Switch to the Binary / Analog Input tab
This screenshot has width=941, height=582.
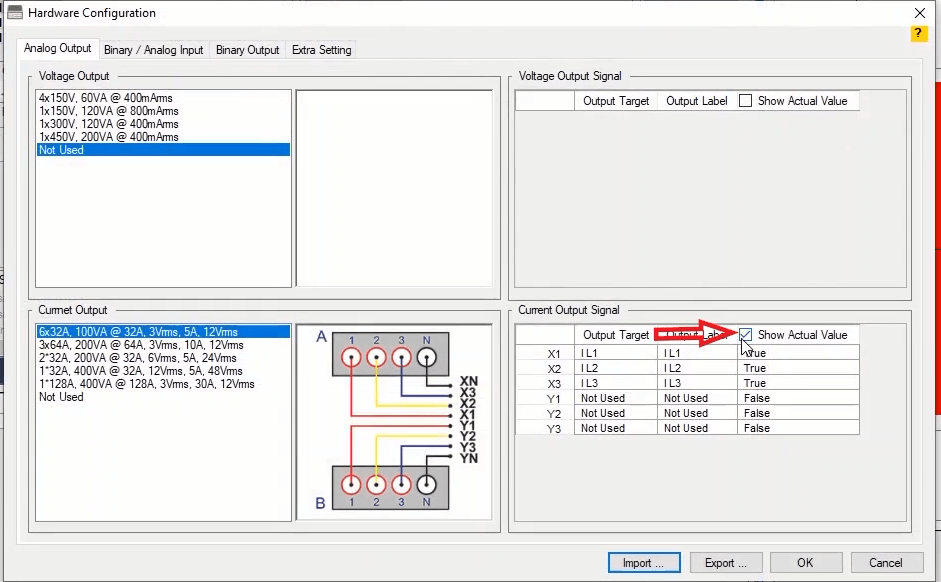(153, 50)
